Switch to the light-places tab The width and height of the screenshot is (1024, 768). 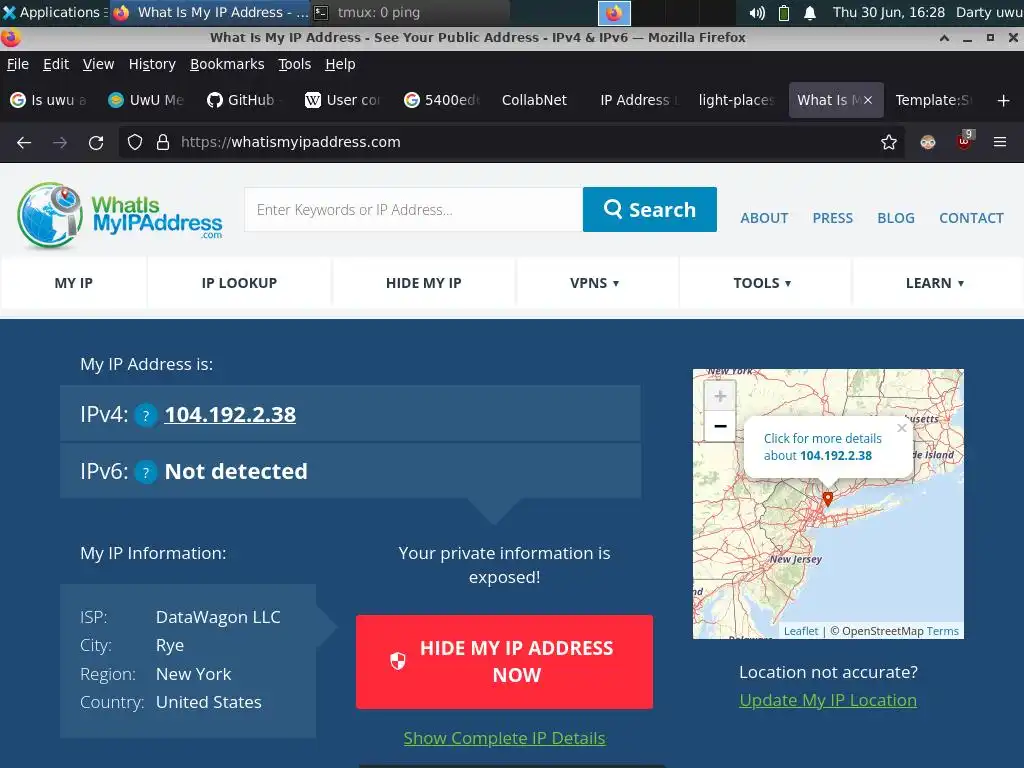click(738, 100)
